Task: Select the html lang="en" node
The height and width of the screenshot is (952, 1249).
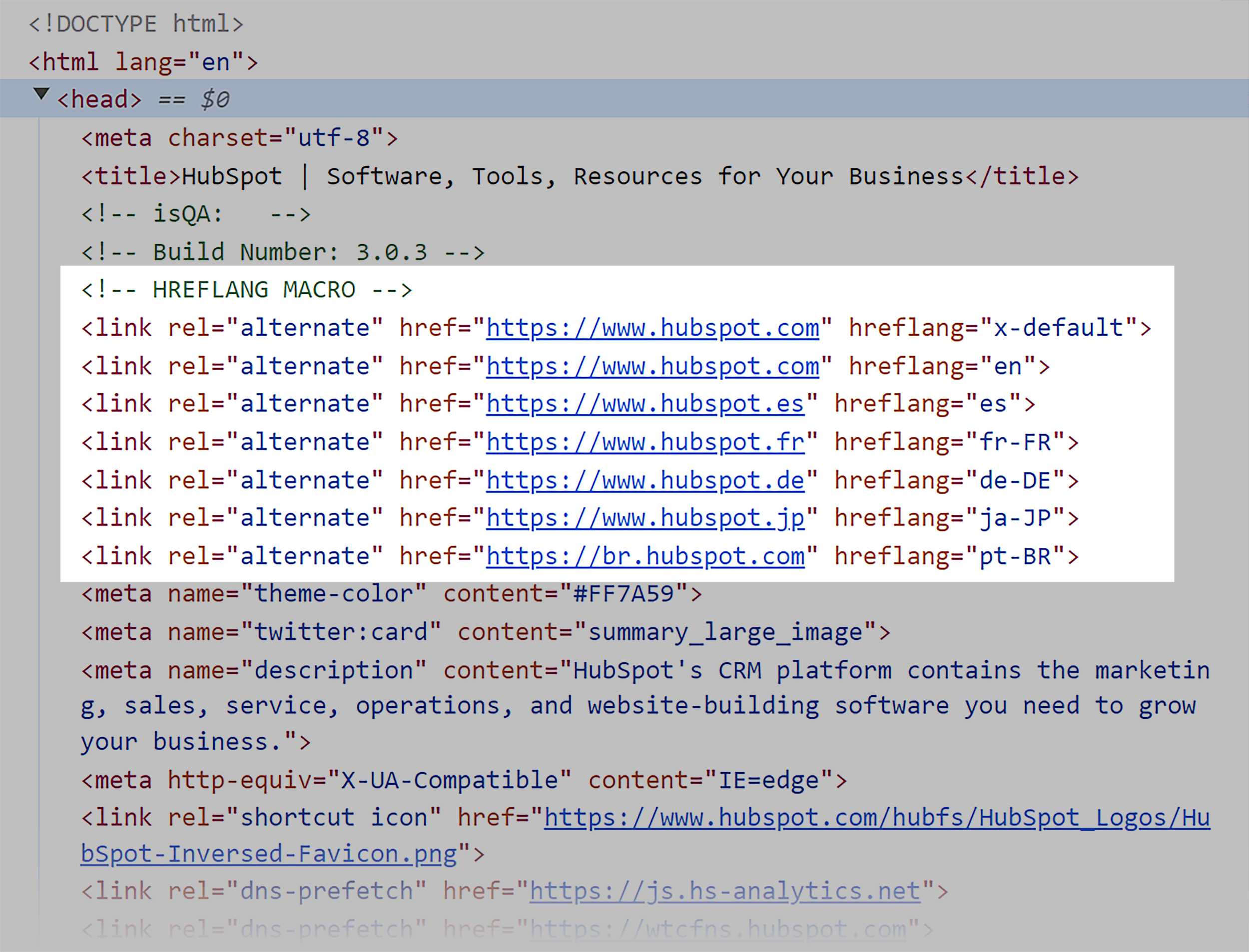Action: point(143,62)
